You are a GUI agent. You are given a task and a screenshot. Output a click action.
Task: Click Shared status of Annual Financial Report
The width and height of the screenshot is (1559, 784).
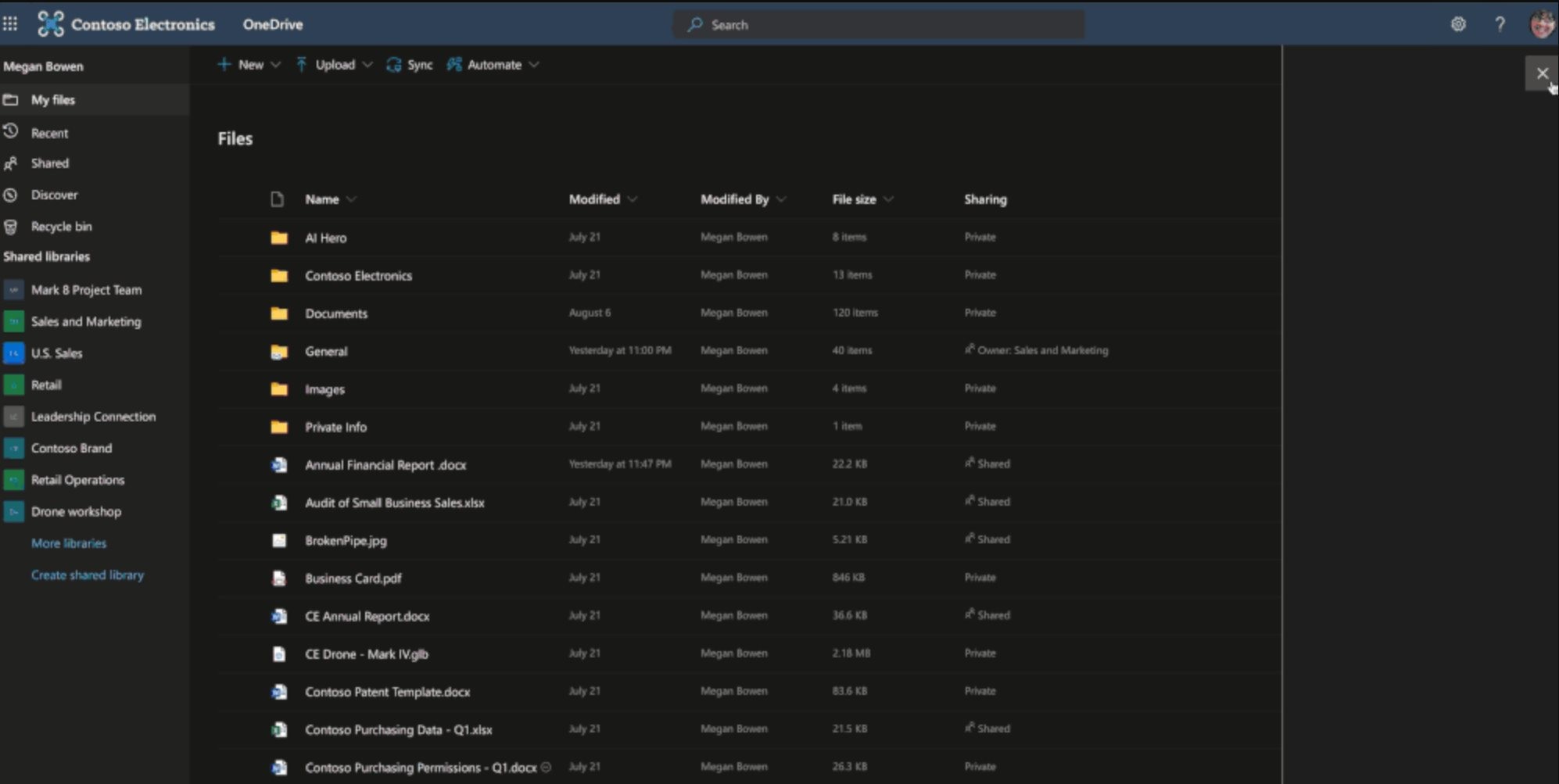(987, 464)
